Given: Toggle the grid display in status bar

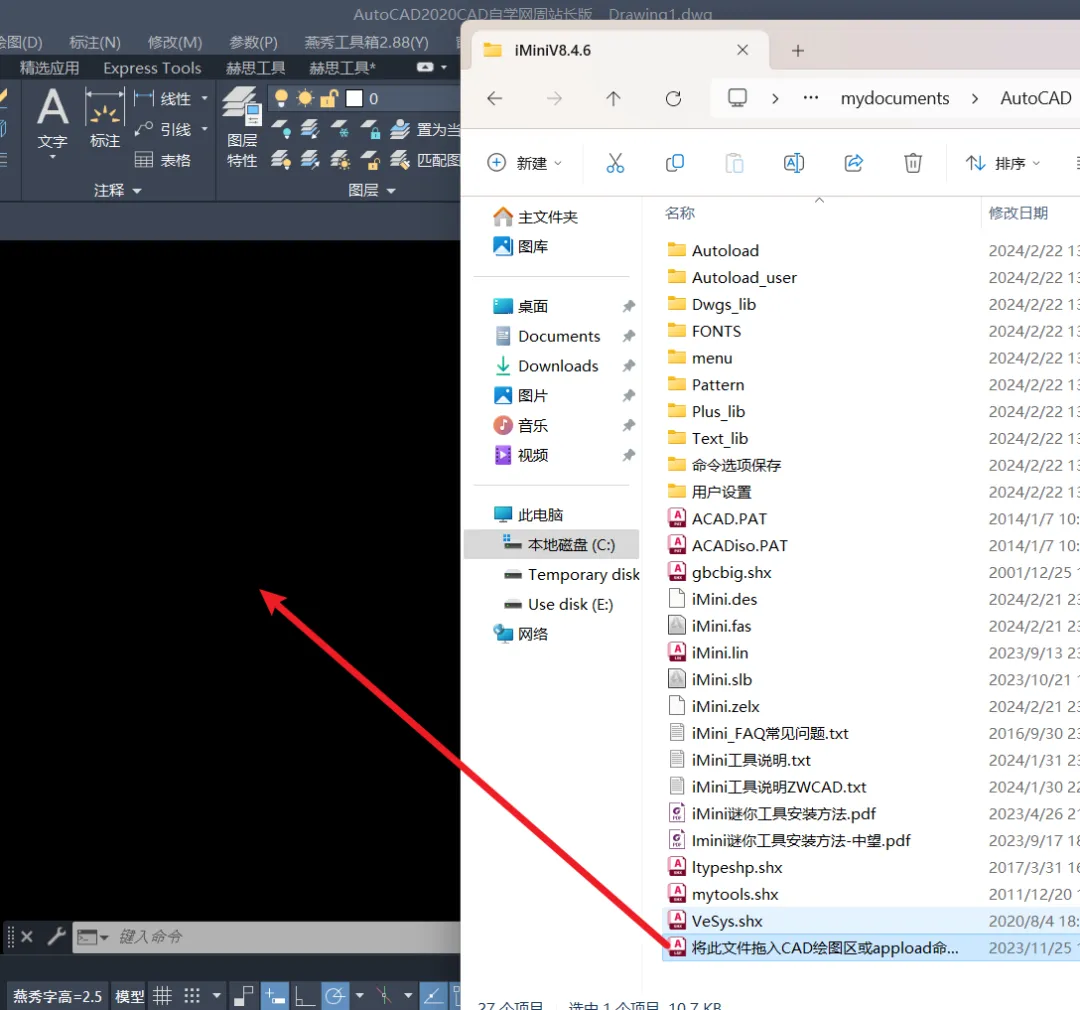Looking at the screenshot, I should click(163, 996).
